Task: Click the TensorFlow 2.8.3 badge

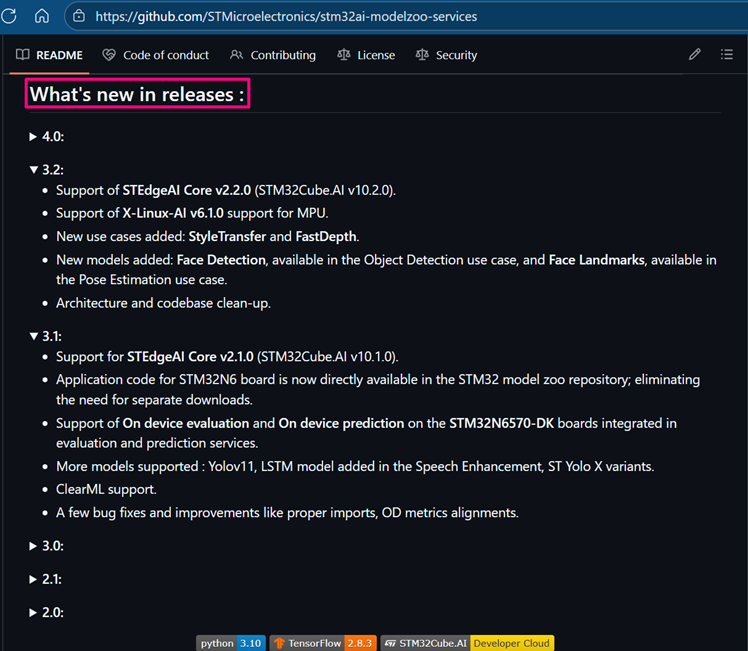Action: pos(323,643)
